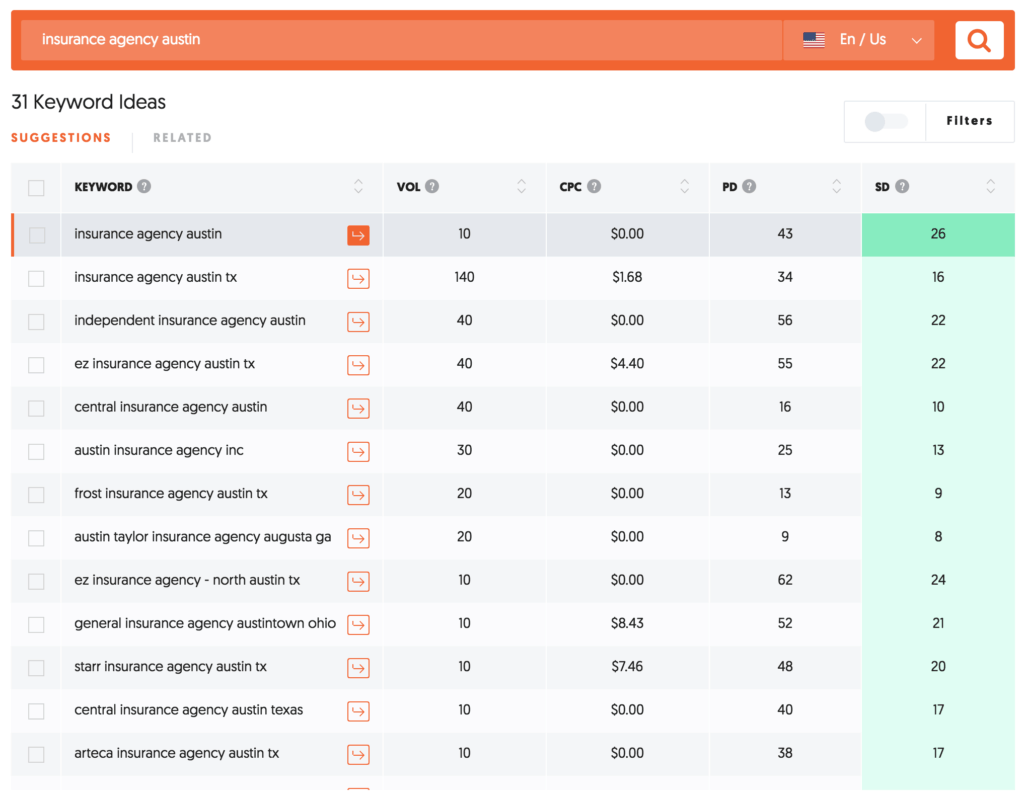Open arrow icon for arteca insurance agency austin tx
The image size is (1024, 799).
358,755
